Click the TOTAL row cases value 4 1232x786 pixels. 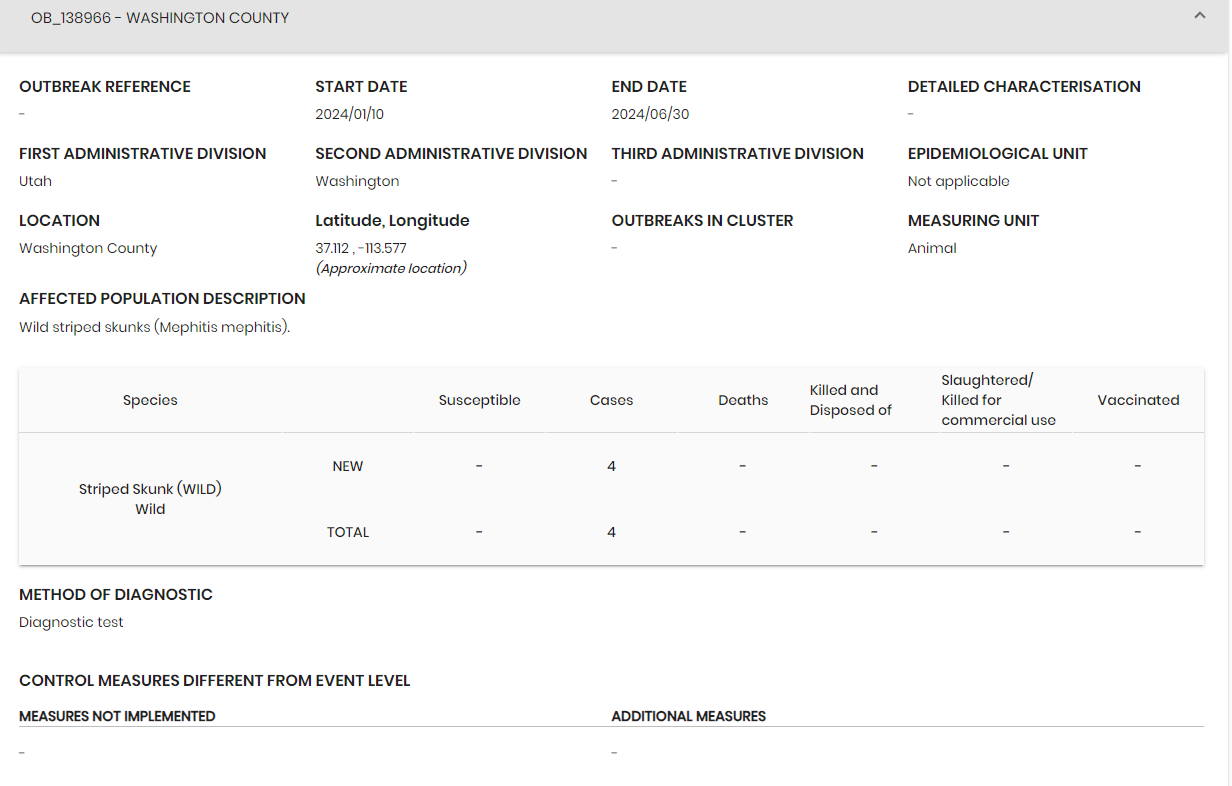pos(611,532)
